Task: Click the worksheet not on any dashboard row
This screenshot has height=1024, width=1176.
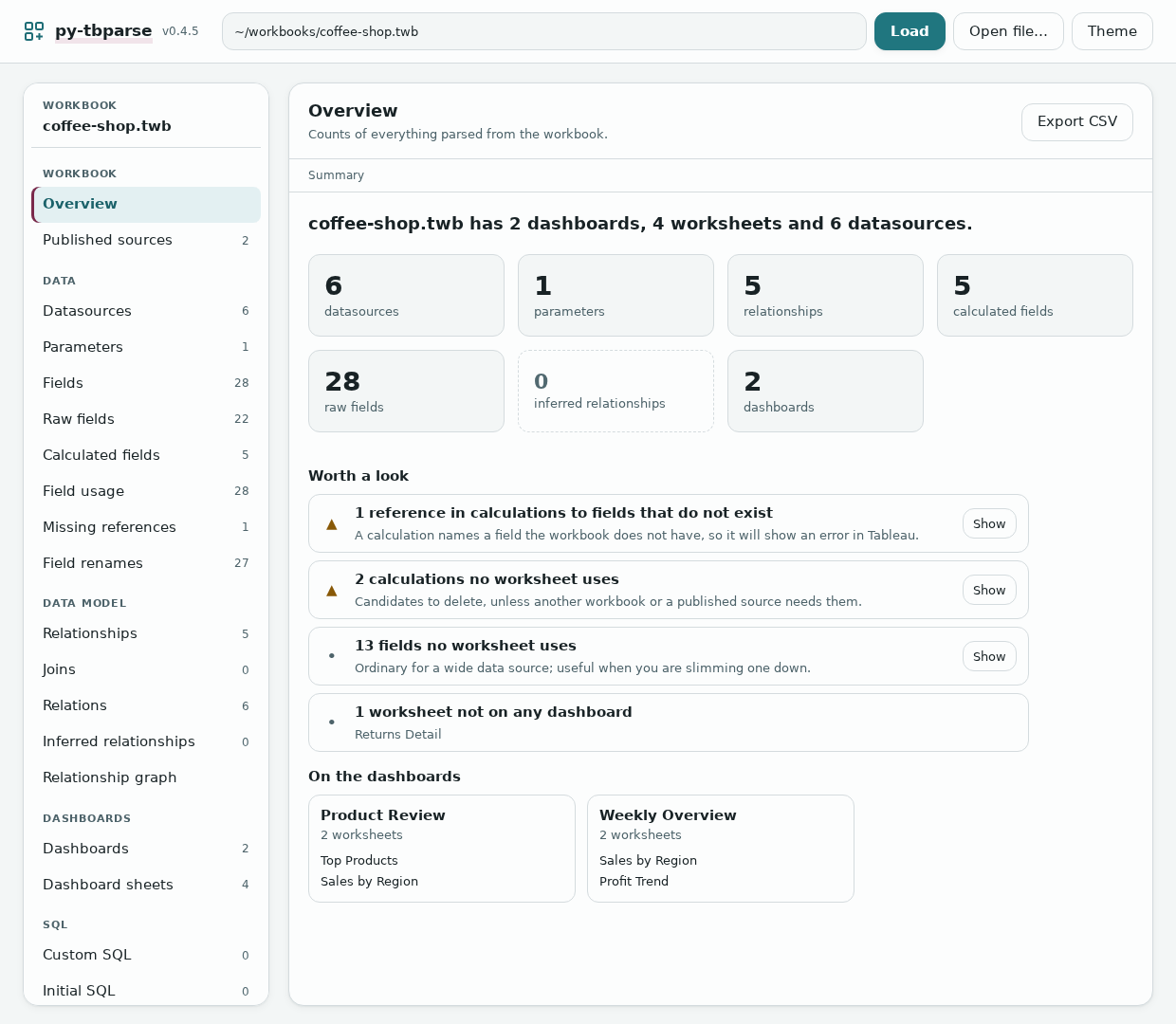Action: 669,722
